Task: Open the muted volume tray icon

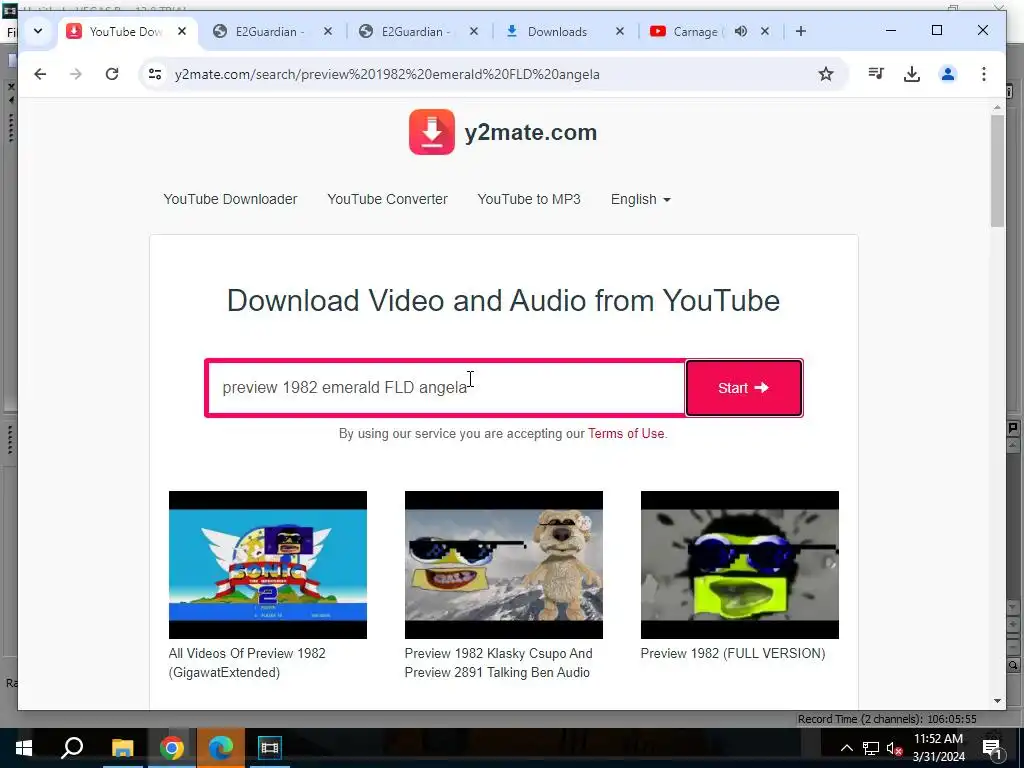Action: [894, 748]
